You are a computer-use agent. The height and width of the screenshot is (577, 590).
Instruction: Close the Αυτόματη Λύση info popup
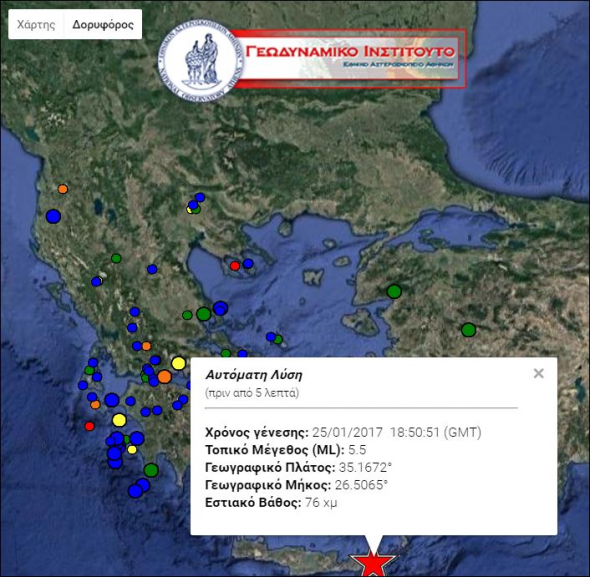538,373
